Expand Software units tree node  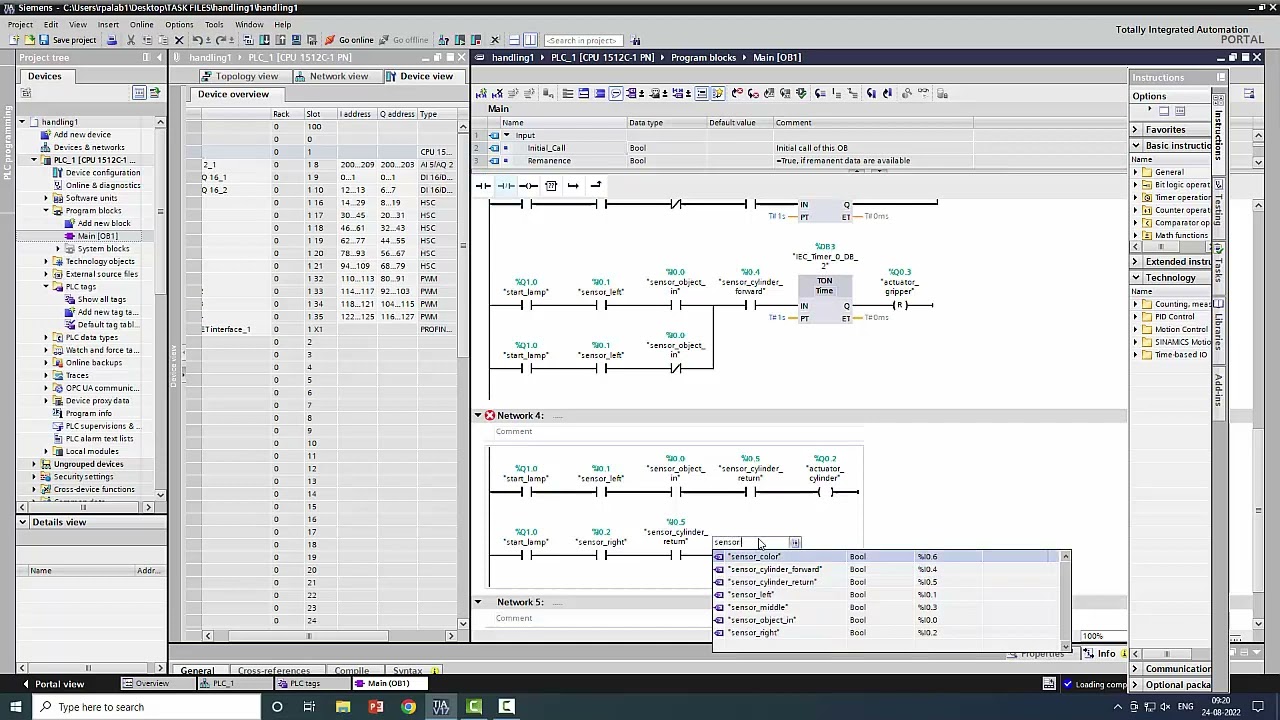click(x=46, y=198)
